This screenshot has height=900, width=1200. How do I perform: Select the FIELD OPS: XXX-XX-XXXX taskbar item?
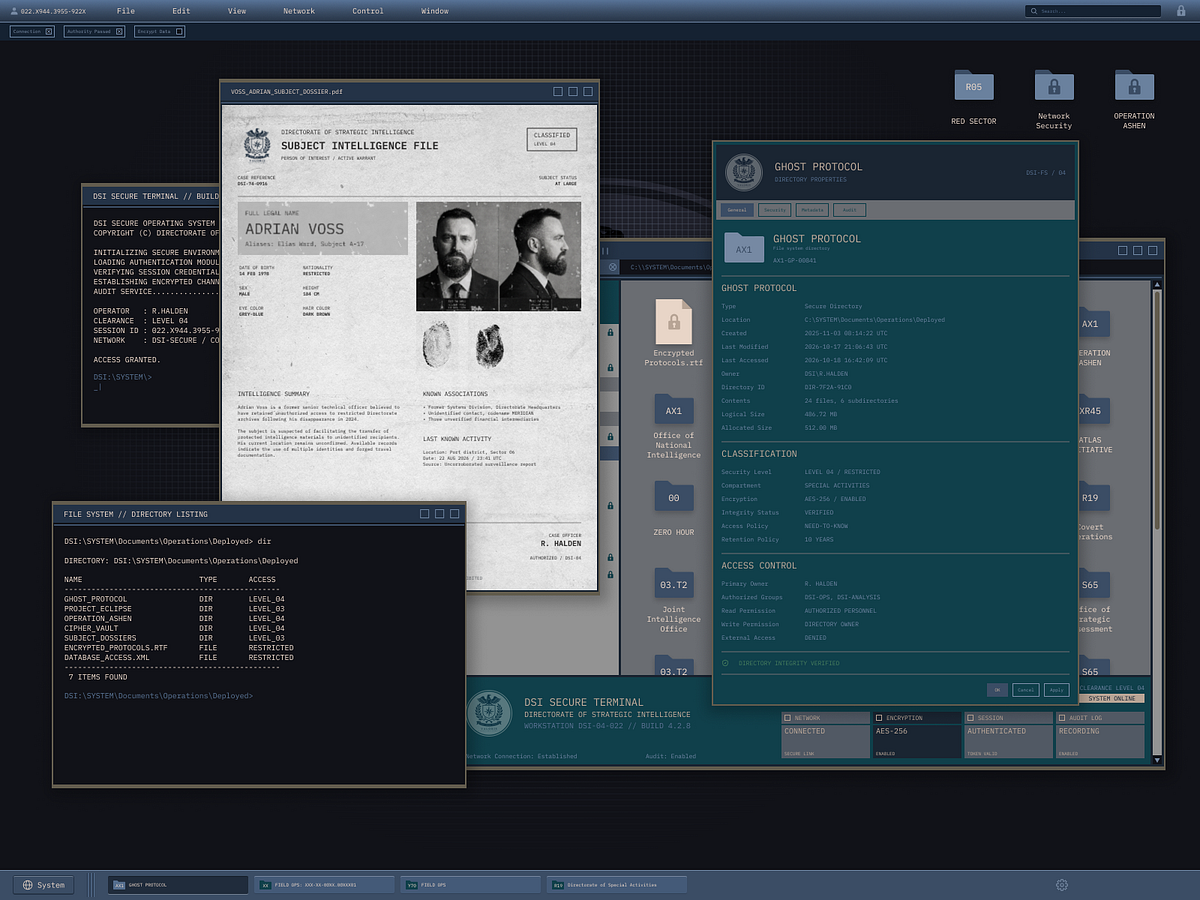324,885
